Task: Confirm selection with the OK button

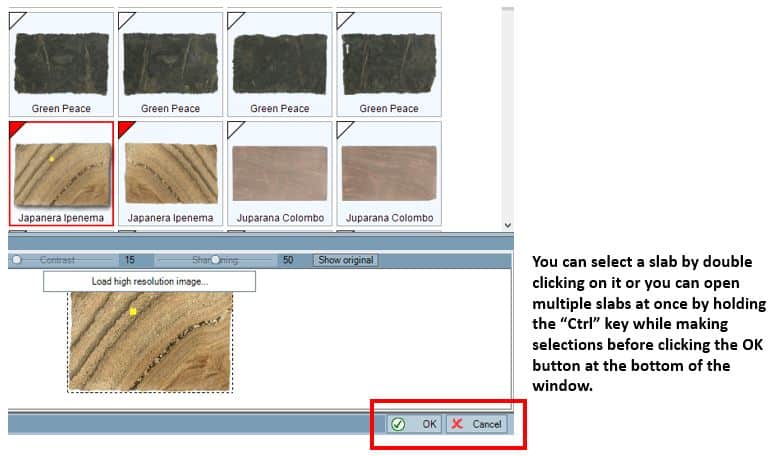Action: [x=416, y=424]
